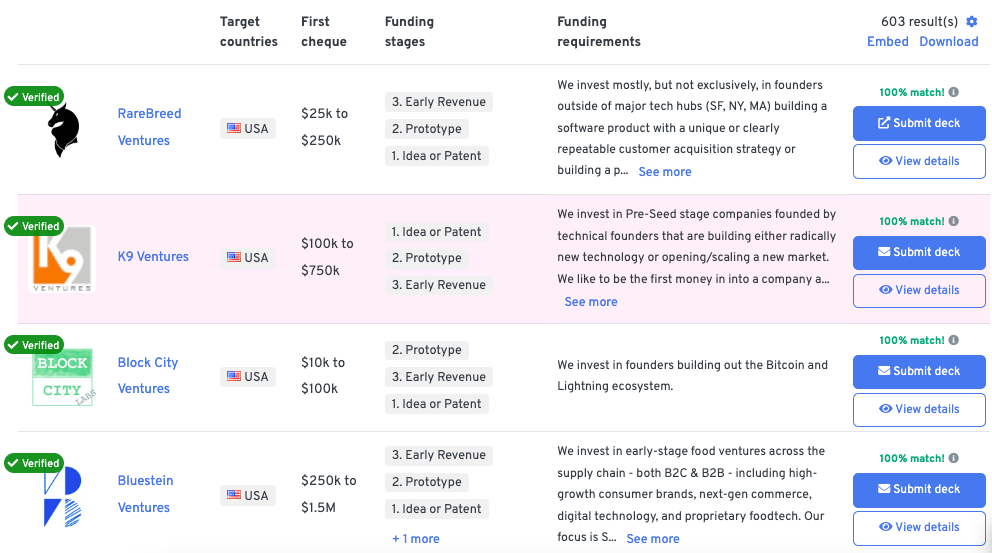Click the RareBreed Ventures unicorn logo

point(63,130)
